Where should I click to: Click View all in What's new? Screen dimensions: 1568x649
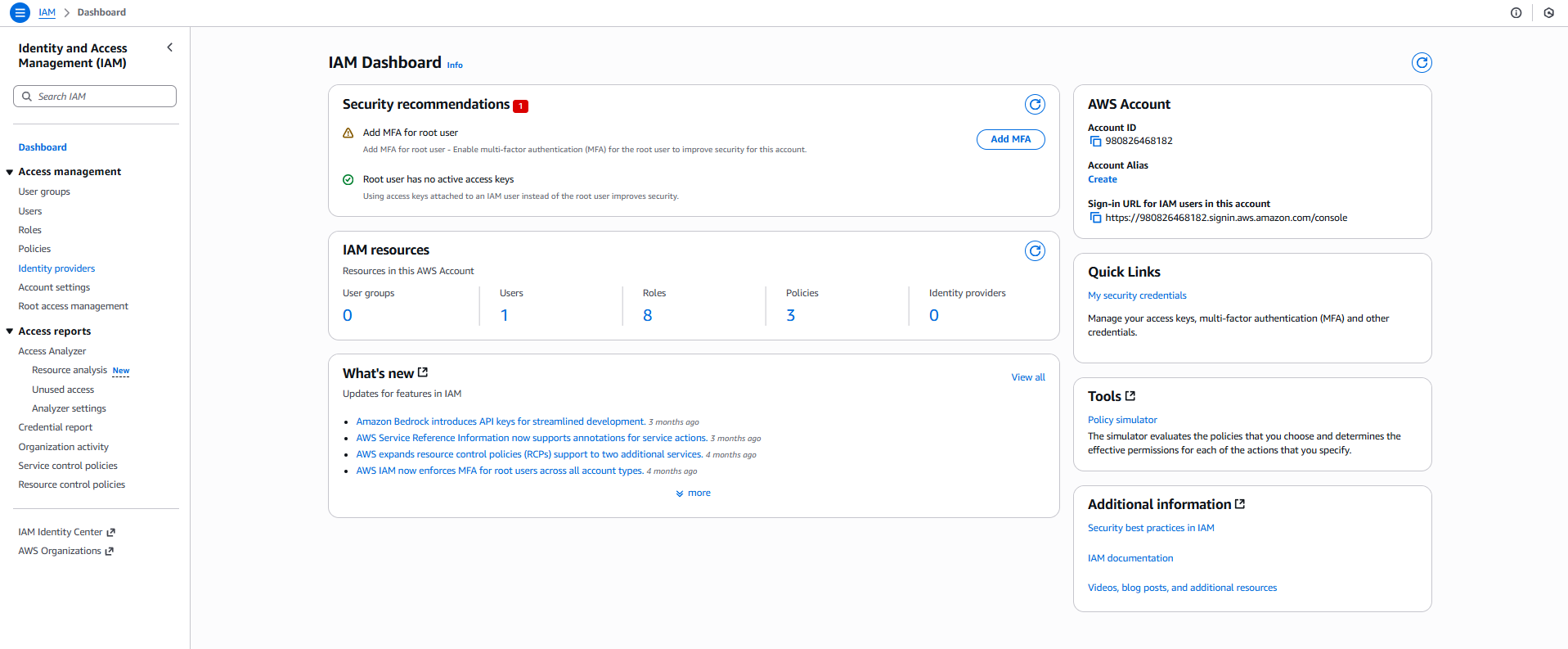[x=1028, y=377]
